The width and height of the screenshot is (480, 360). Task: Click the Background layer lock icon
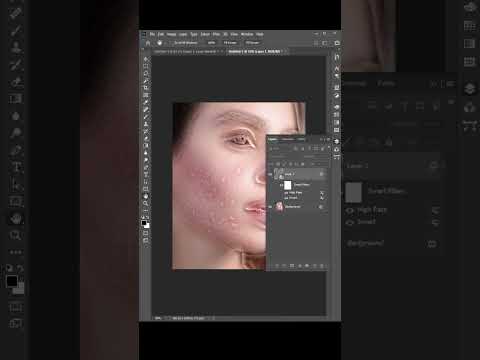(321, 207)
